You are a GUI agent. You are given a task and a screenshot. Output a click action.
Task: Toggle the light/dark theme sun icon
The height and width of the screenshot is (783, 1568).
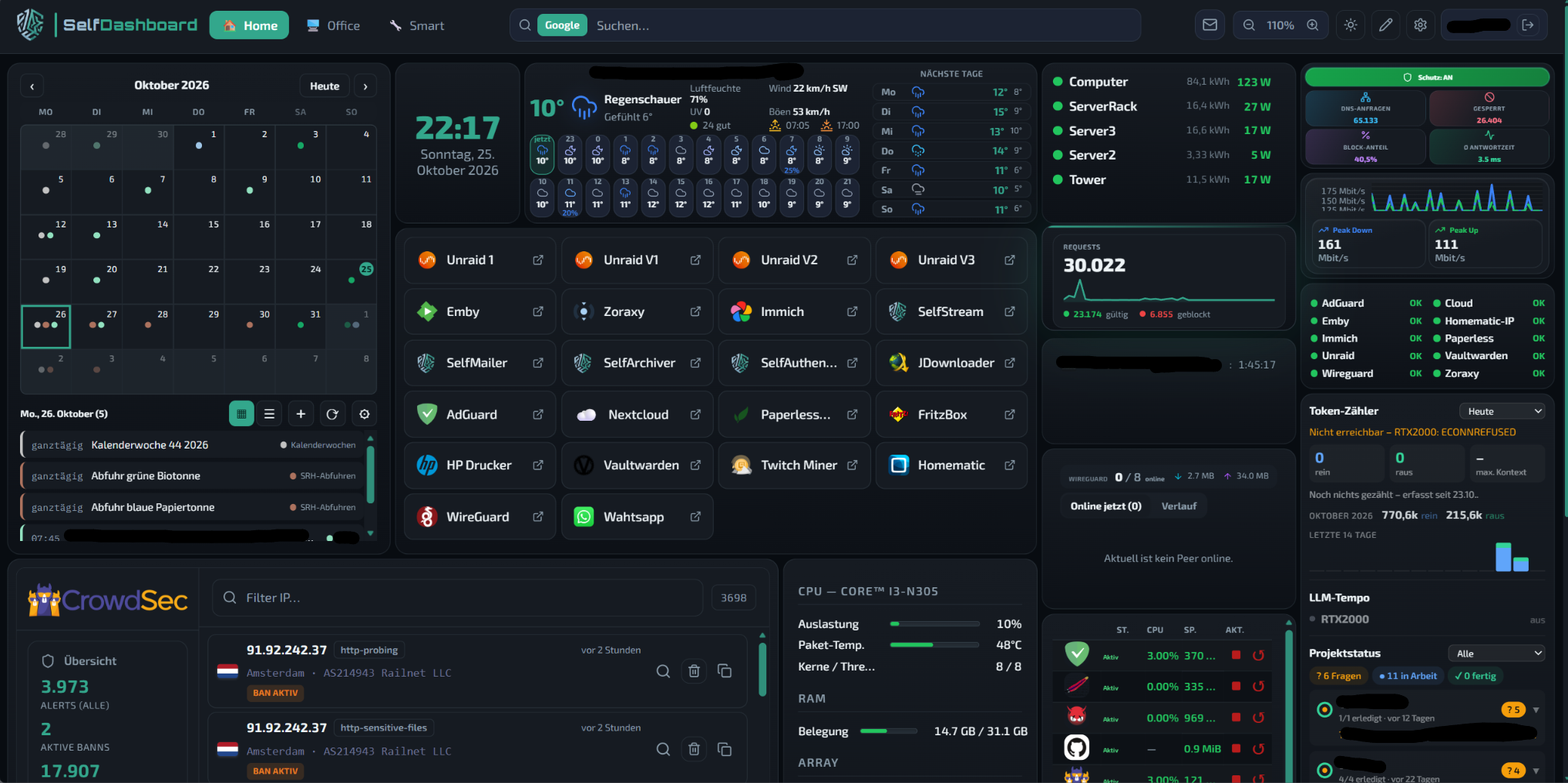(x=1351, y=25)
